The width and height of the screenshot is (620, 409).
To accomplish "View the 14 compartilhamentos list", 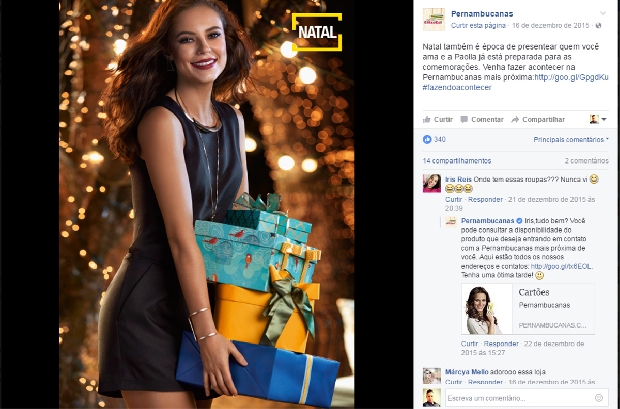I will (x=457, y=161).
